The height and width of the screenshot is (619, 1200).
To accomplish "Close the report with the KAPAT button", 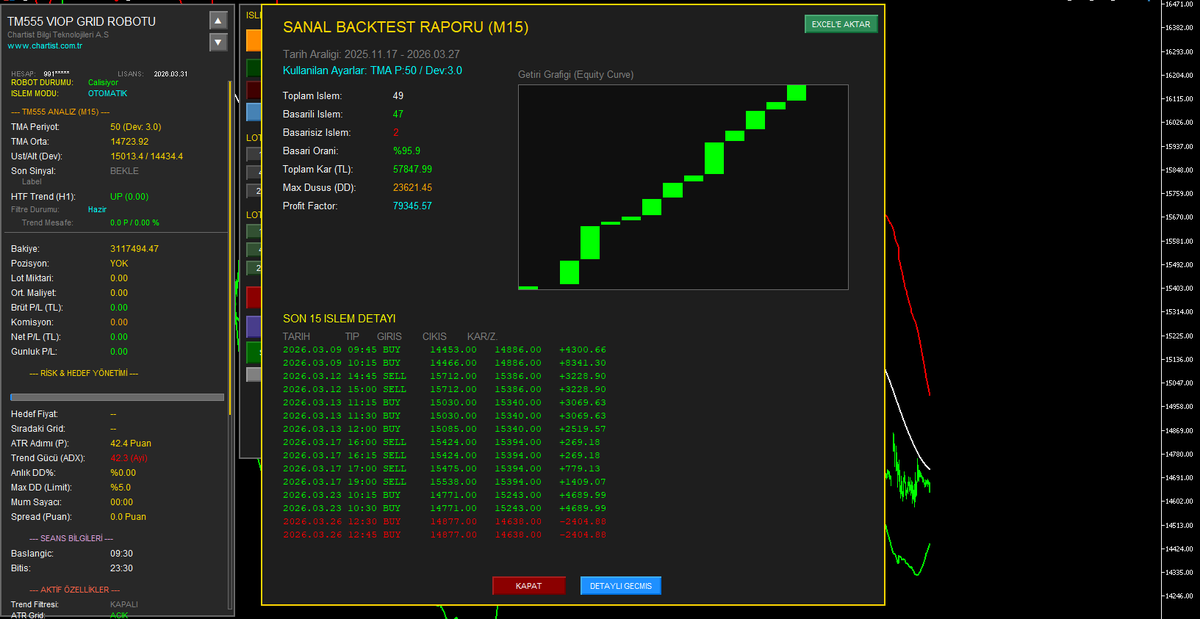I will pos(529,586).
